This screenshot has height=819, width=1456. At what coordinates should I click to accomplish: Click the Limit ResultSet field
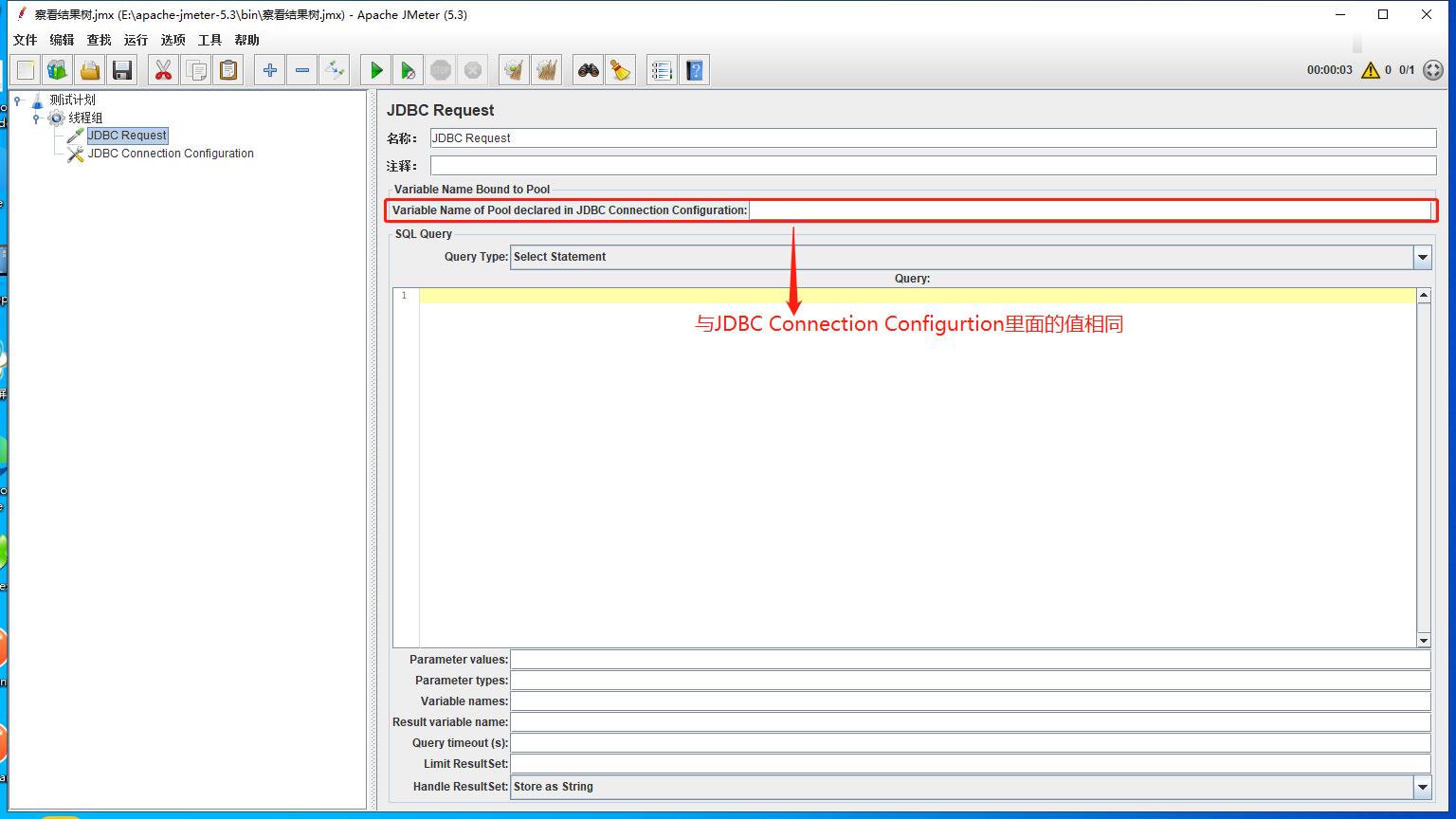[x=970, y=764]
